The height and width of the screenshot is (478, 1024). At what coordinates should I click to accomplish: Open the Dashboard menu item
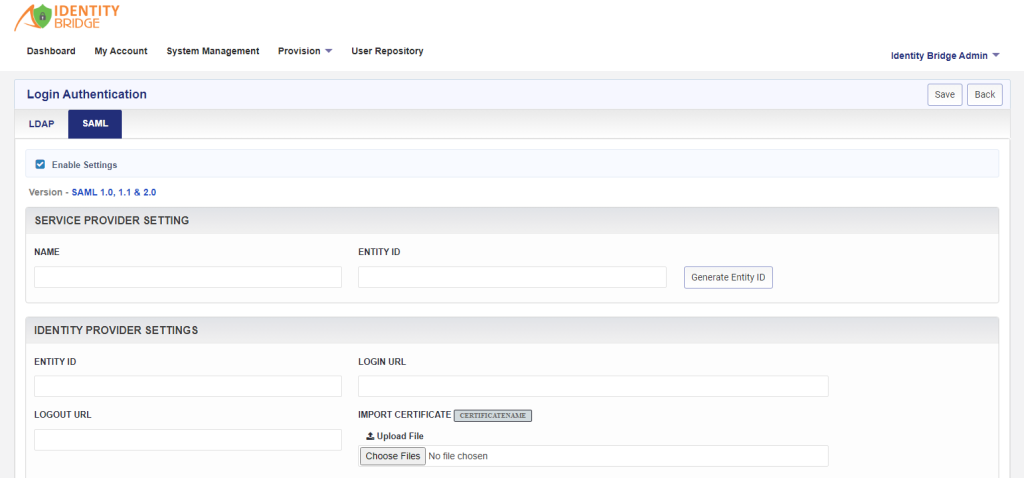pyautogui.click(x=51, y=51)
